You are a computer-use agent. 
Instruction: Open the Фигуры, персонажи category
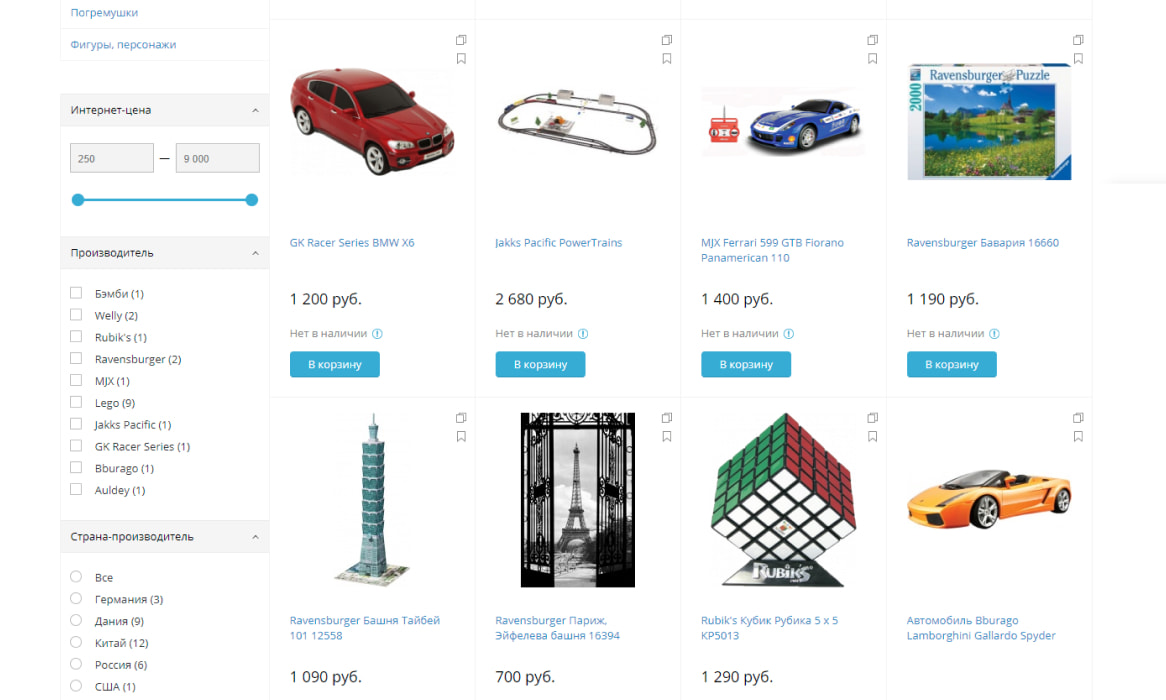point(123,45)
